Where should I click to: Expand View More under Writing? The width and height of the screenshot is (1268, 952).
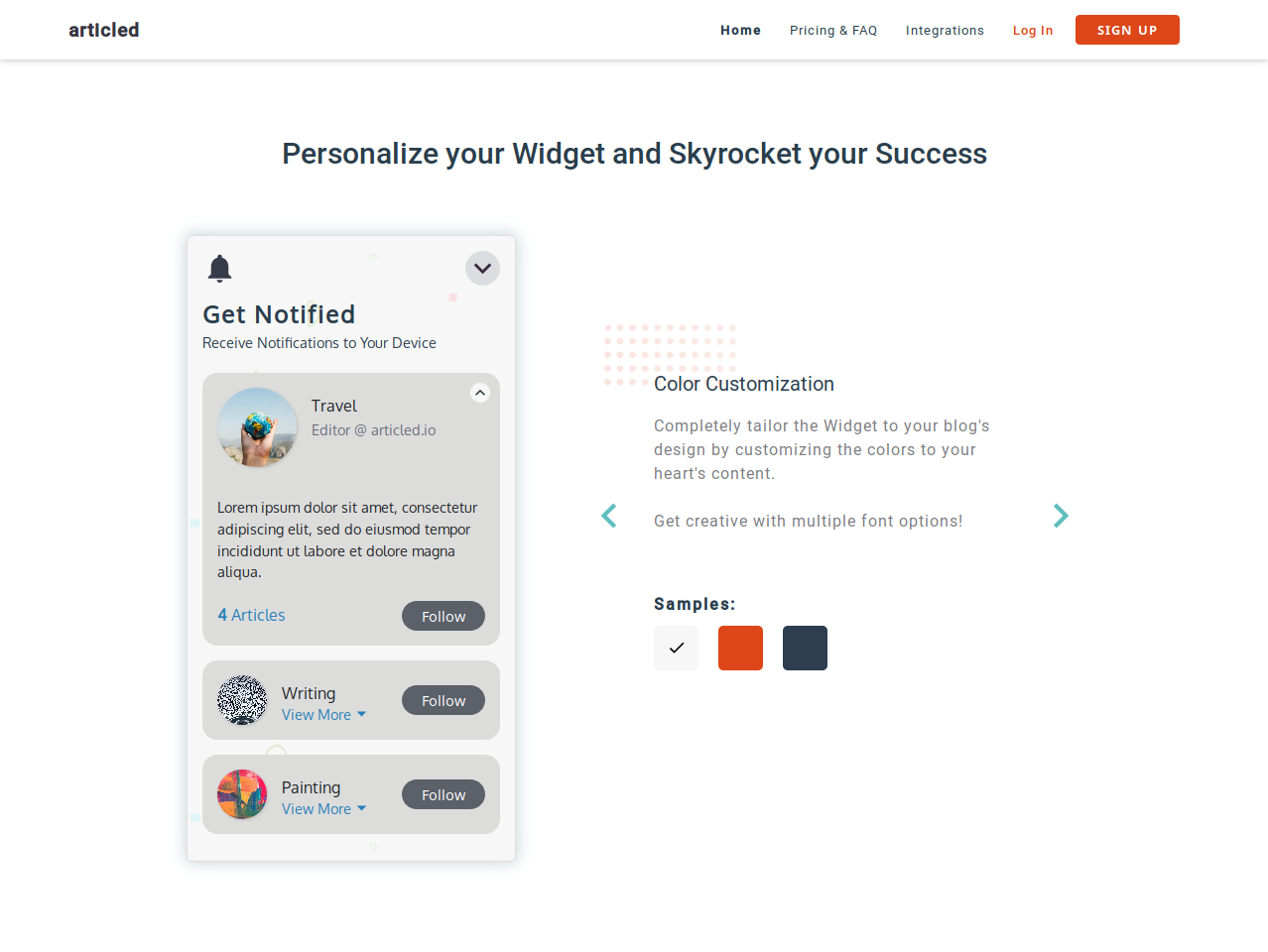point(323,715)
